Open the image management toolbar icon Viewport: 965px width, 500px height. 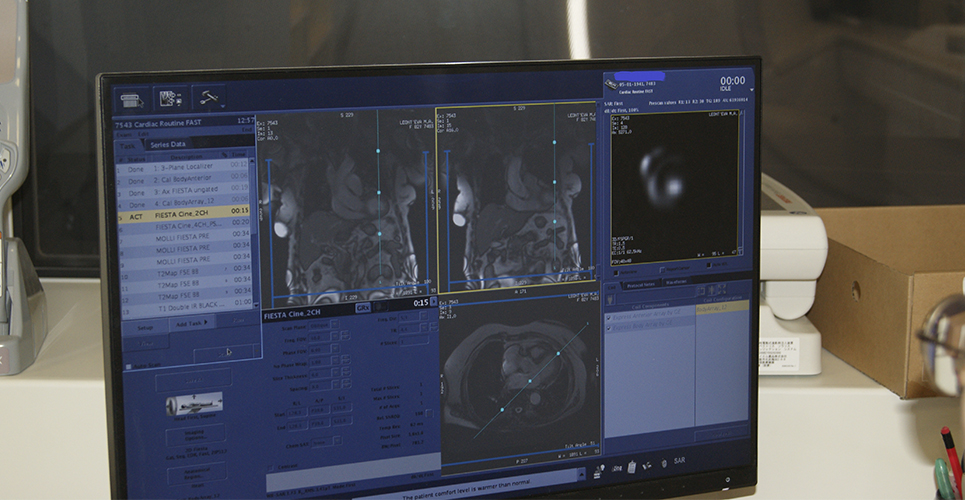pyautogui.click(x=169, y=98)
